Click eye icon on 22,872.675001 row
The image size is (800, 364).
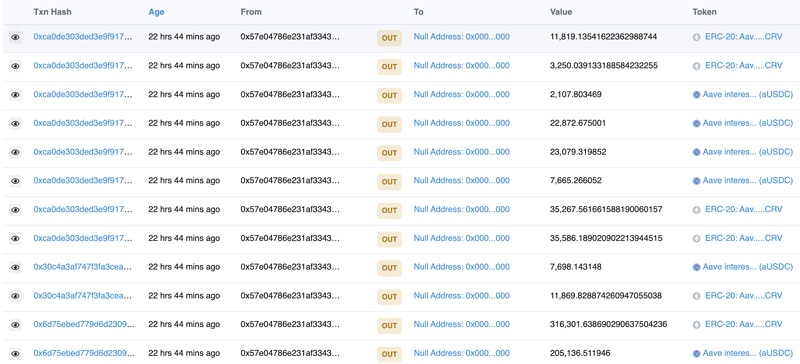coord(15,124)
